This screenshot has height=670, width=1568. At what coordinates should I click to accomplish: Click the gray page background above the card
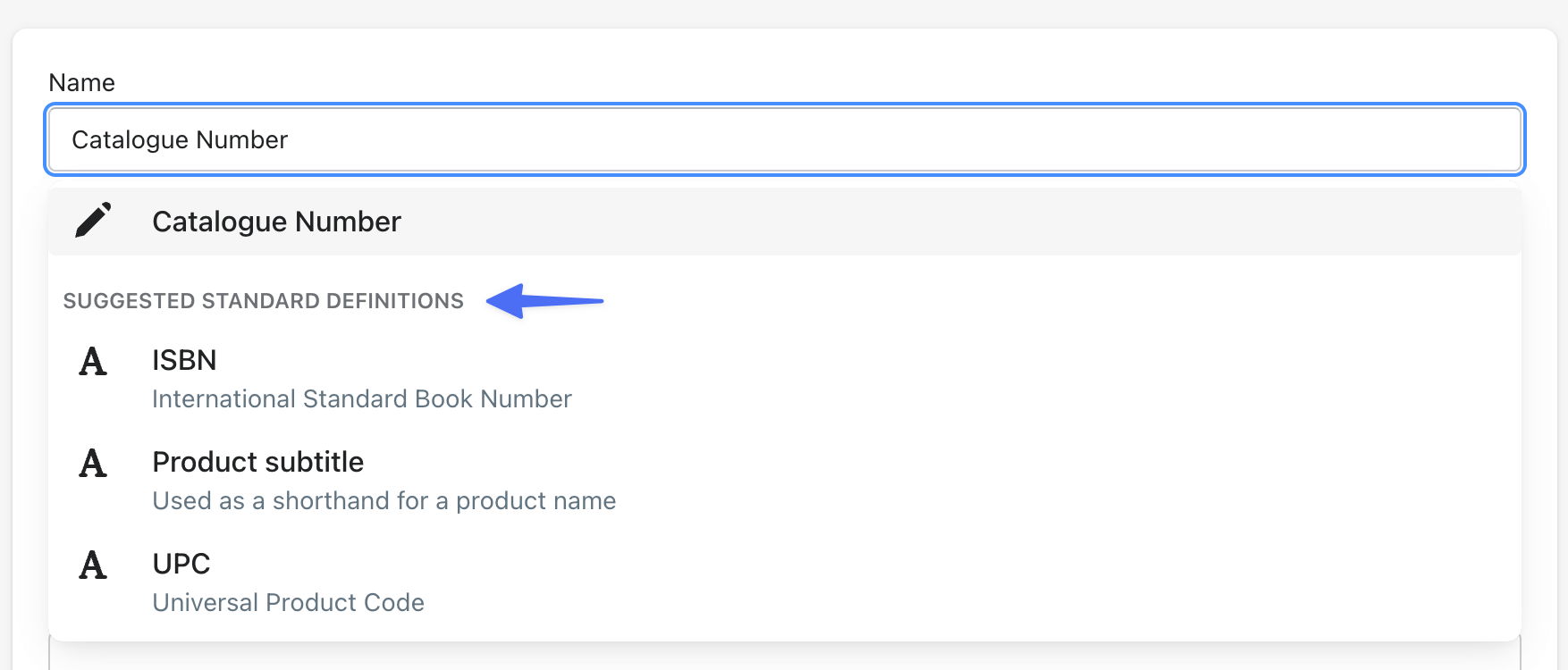point(784,13)
